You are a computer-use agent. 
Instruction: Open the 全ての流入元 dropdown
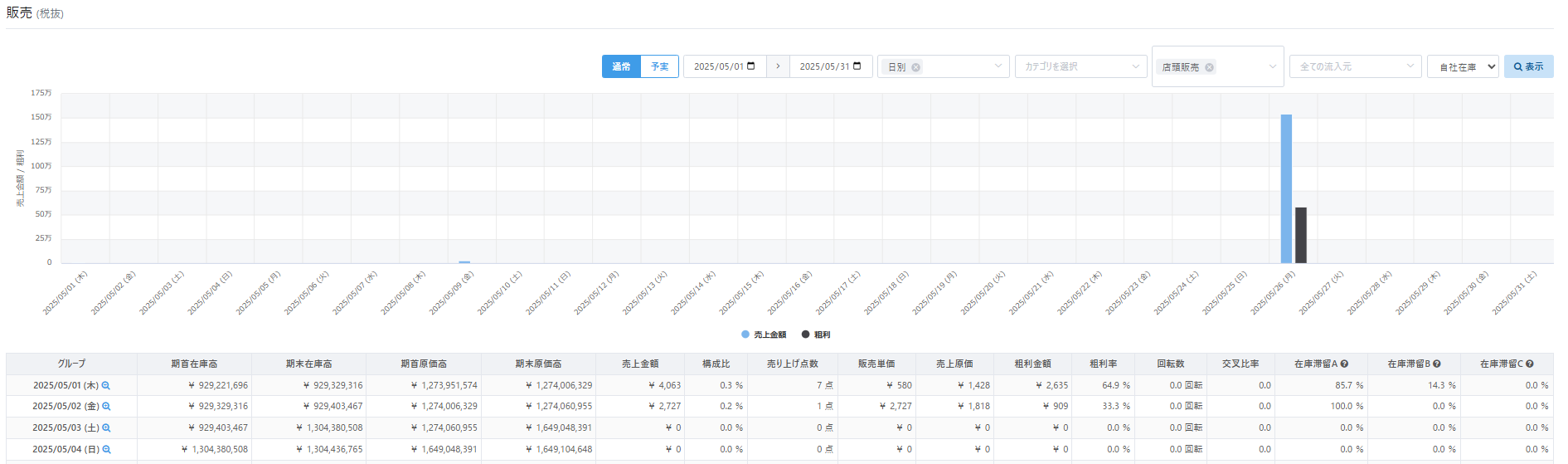click(1355, 66)
